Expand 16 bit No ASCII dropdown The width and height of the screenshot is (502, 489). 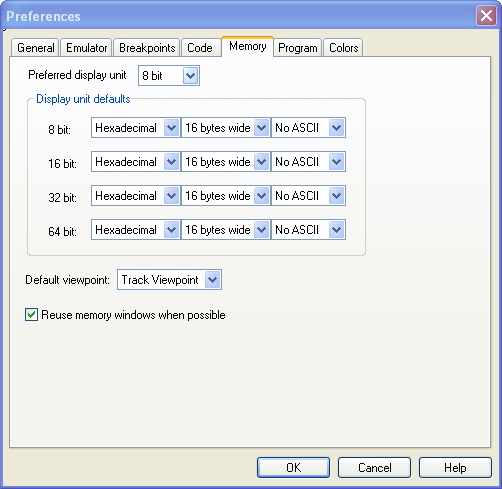tap(308, 162)
